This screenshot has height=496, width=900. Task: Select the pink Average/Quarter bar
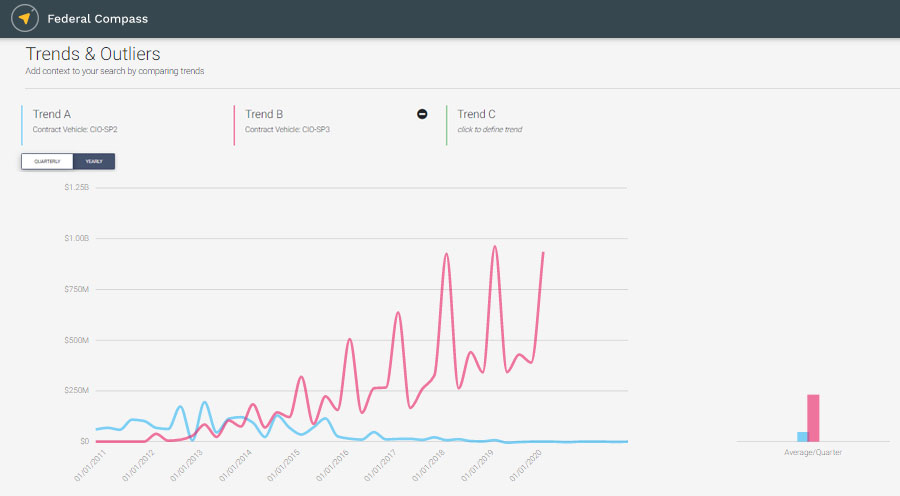814,417
